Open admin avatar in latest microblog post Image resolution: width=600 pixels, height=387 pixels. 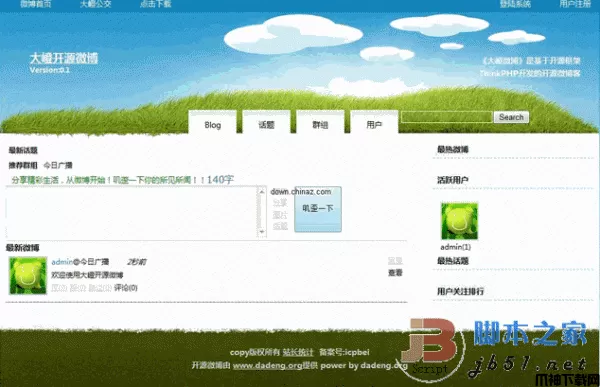pos(28,275)
